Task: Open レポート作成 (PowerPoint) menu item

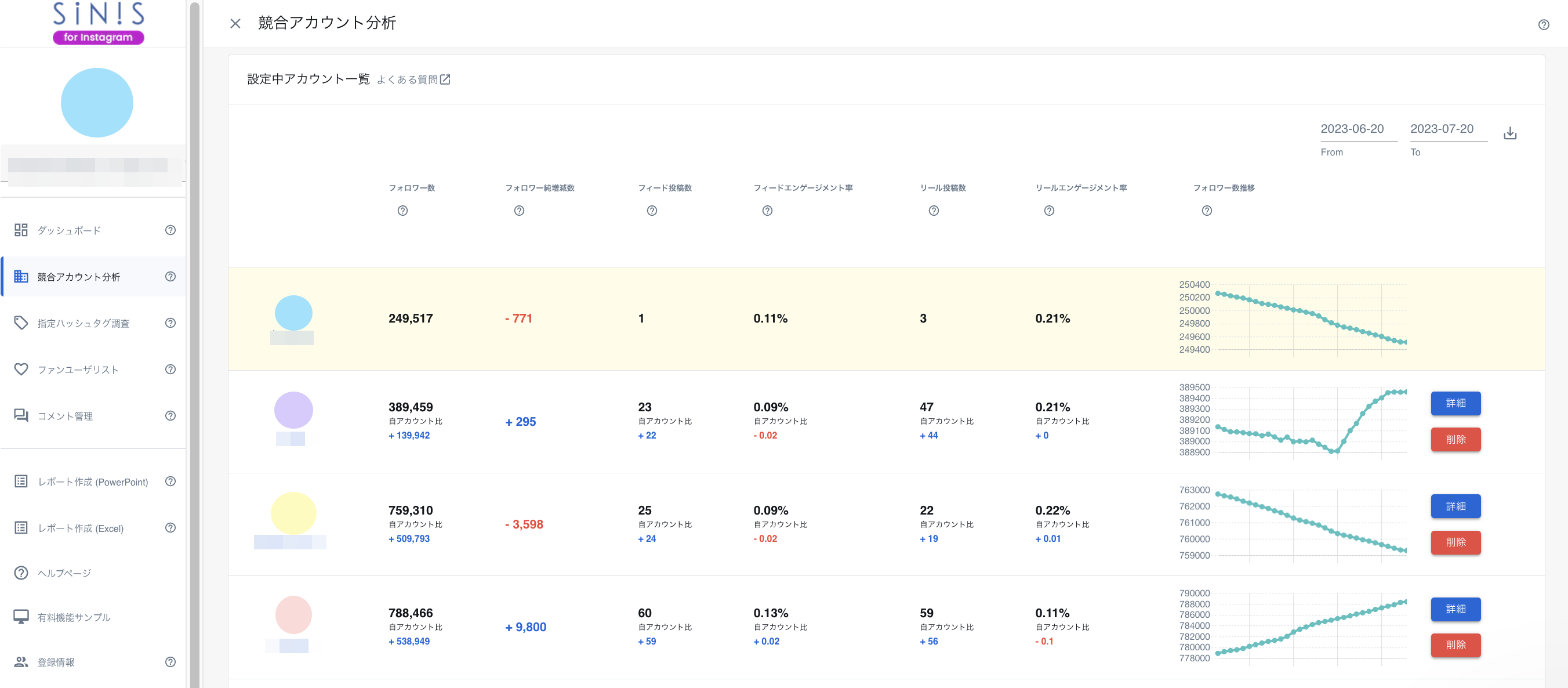Action: pyautogui.click(x=93, y=481)
